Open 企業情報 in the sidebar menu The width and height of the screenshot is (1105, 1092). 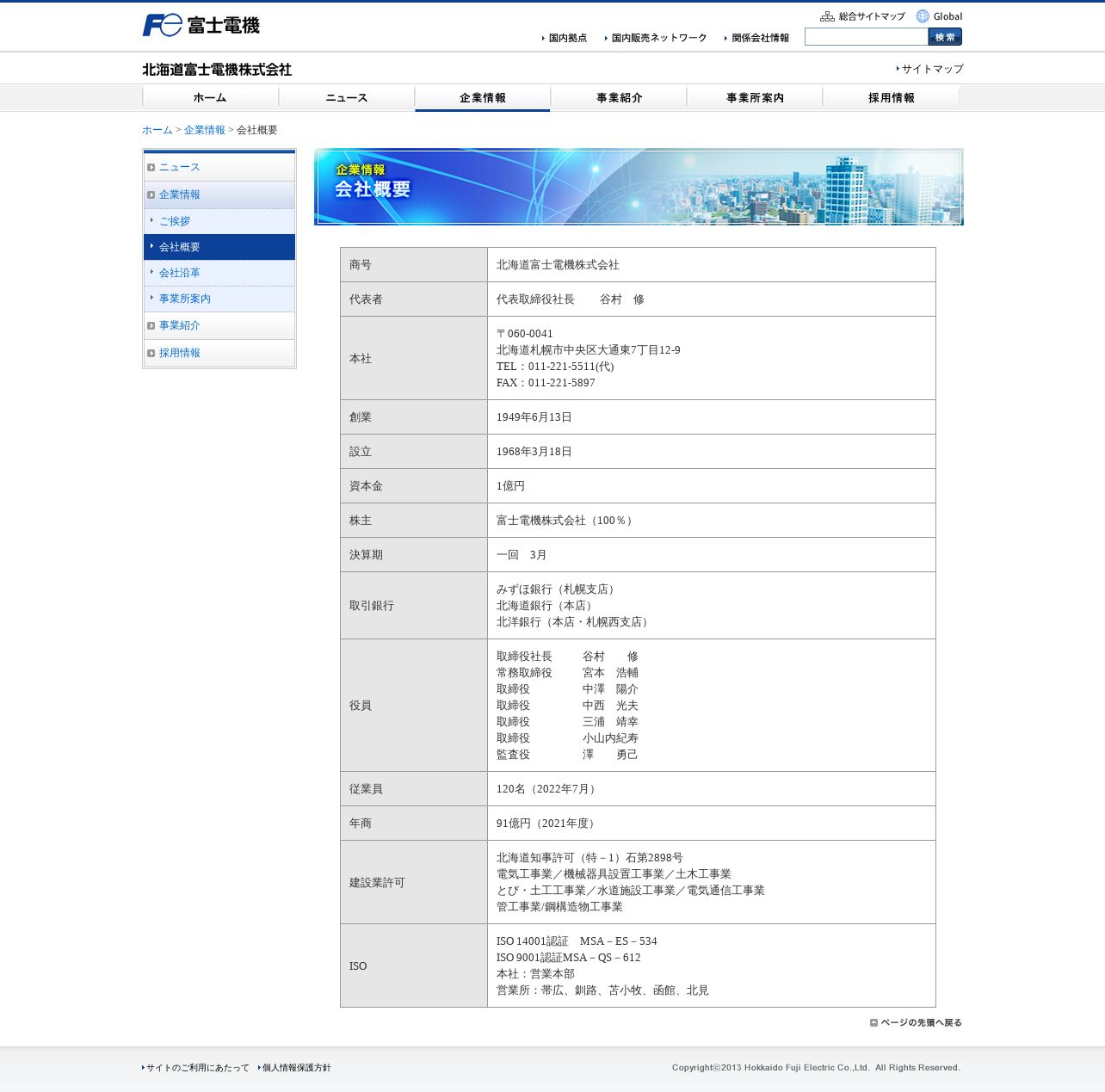219,194
